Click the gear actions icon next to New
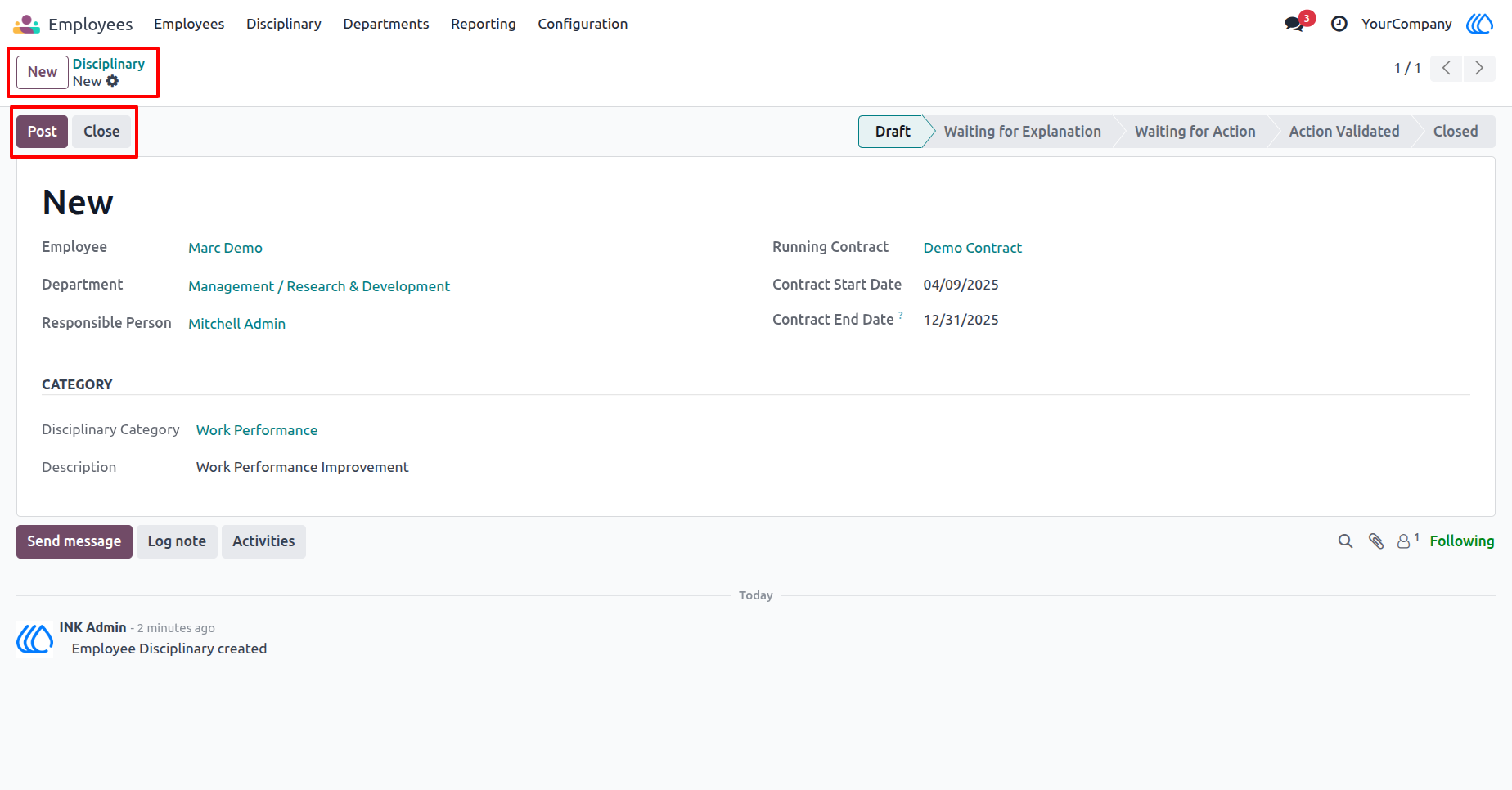Screen dimensions: 1512x790 point(113,81)
